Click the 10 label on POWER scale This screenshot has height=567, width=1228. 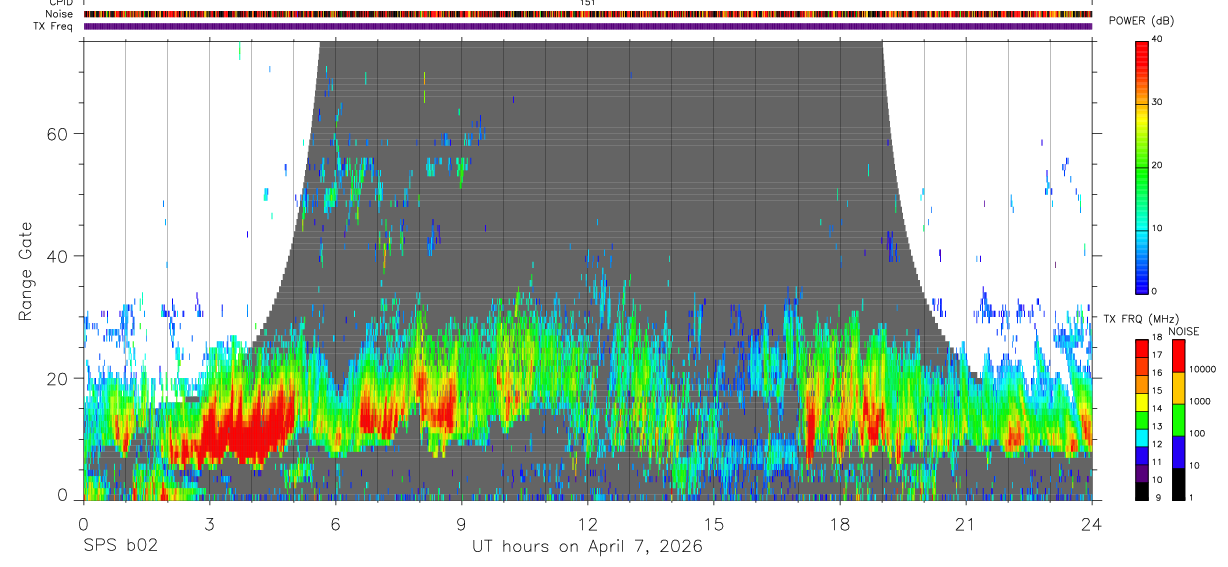(x=1156, y=228)
